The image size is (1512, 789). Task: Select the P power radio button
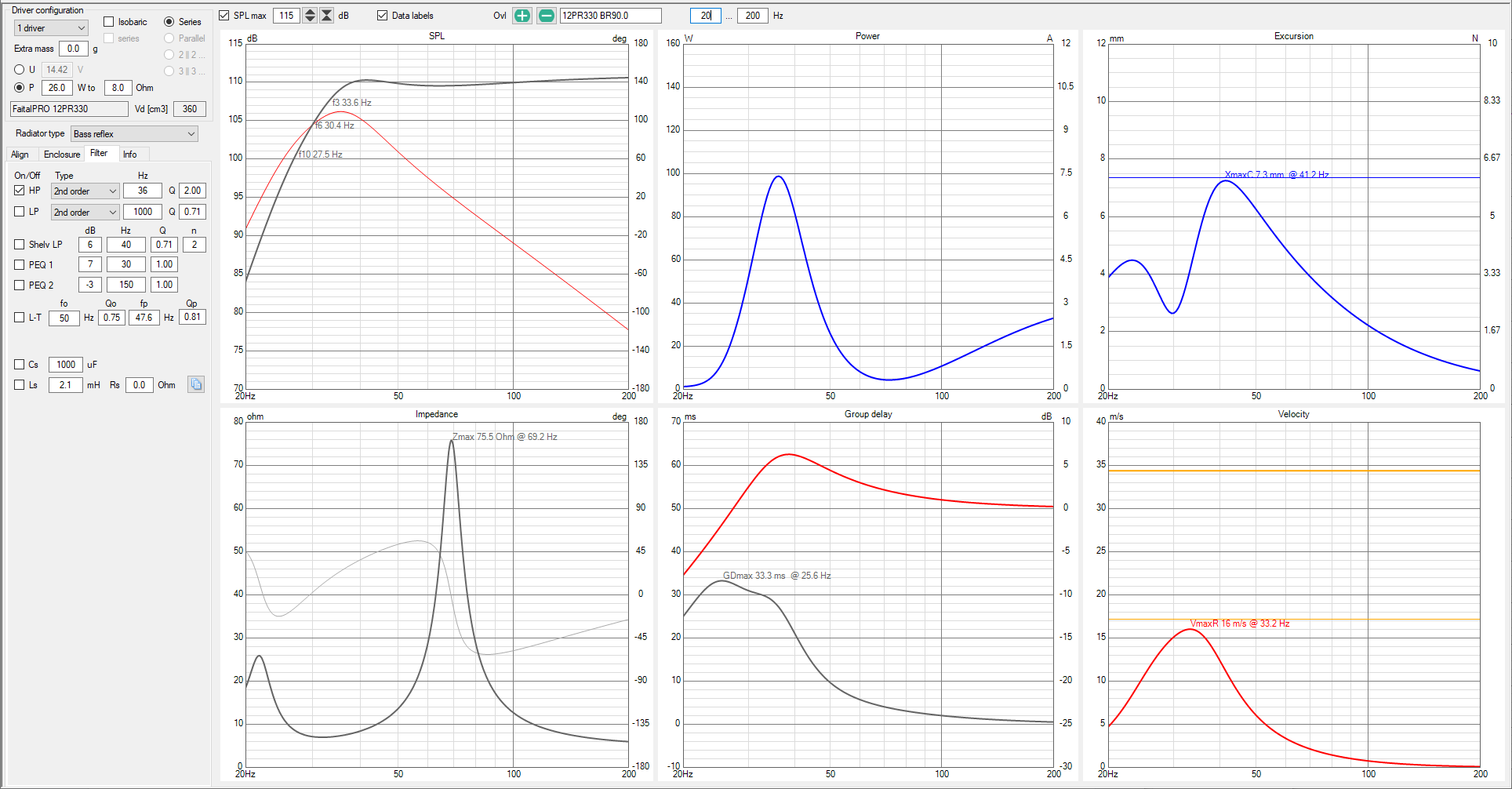pyautogui.click(x=20, y=88)
